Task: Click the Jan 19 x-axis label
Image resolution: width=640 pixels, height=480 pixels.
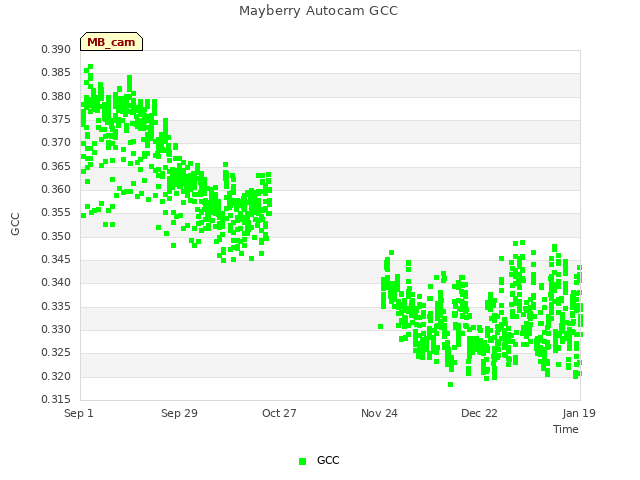Action: 579,413
